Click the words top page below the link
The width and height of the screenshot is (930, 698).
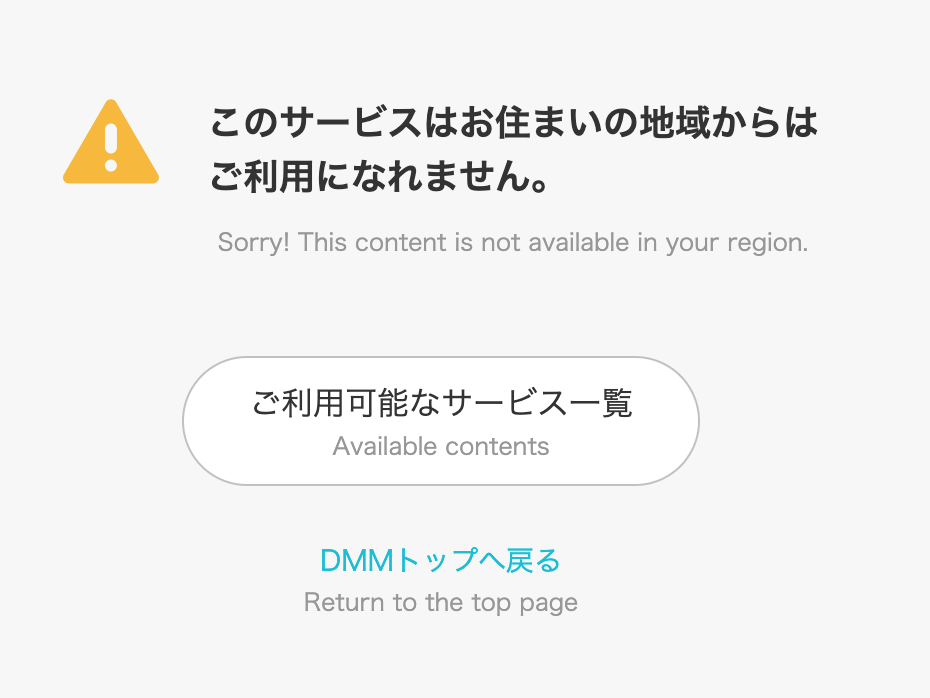tap(525, 603)
